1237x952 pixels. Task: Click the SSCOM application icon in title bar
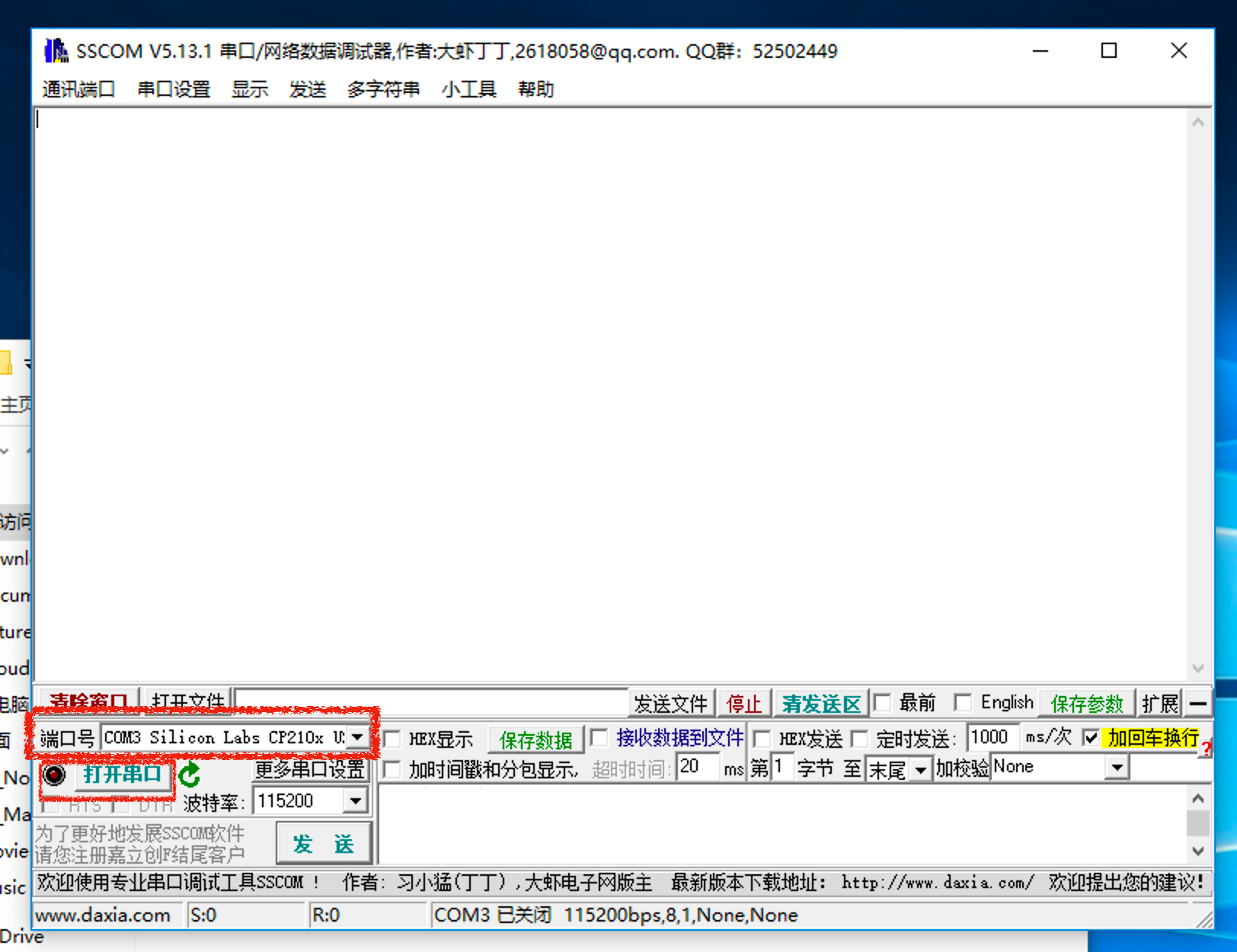pos(56,51)
